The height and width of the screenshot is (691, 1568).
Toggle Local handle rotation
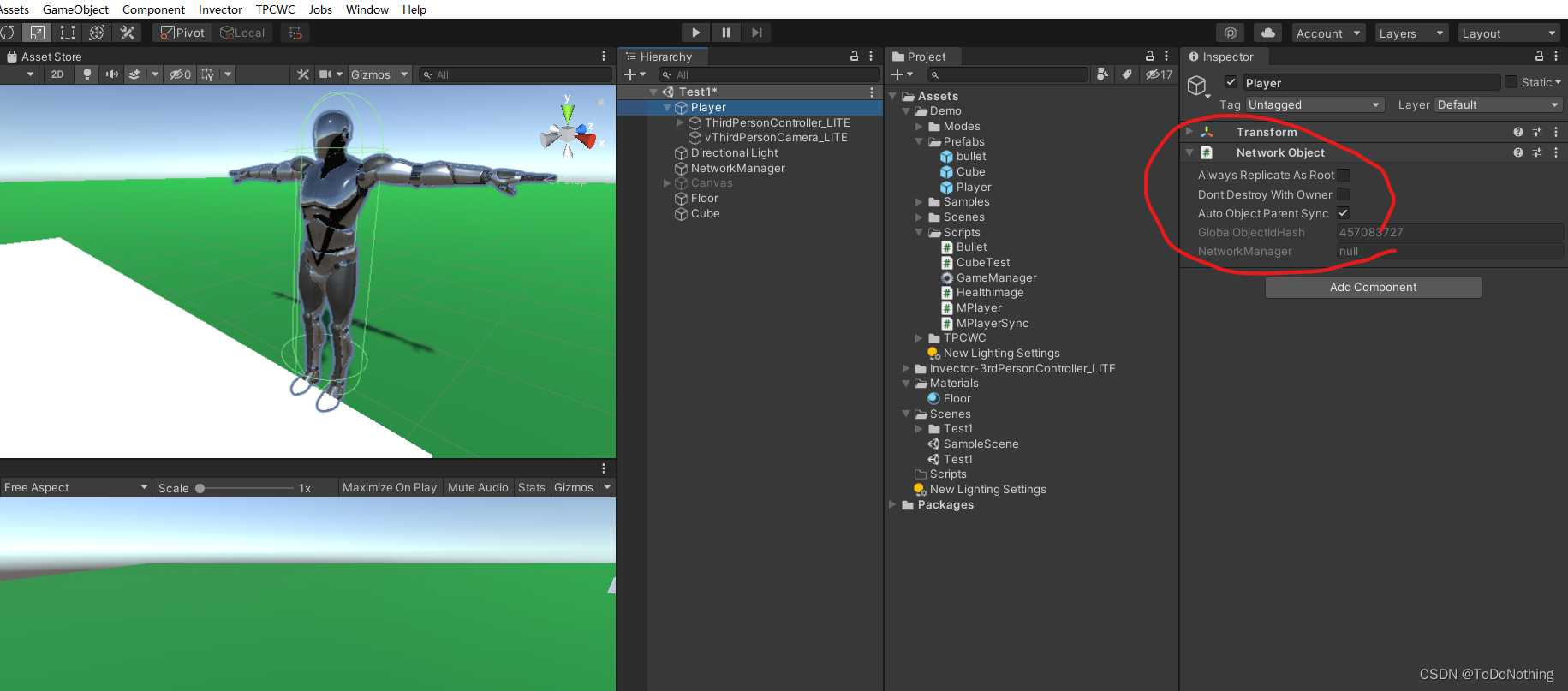pos(243,33)
